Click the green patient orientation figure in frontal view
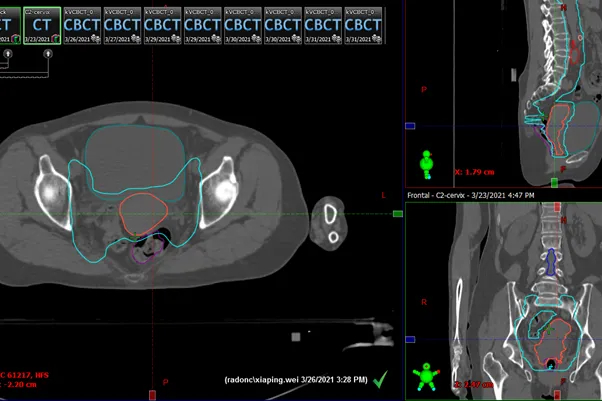602x401 pixels. tap(427, 376)
